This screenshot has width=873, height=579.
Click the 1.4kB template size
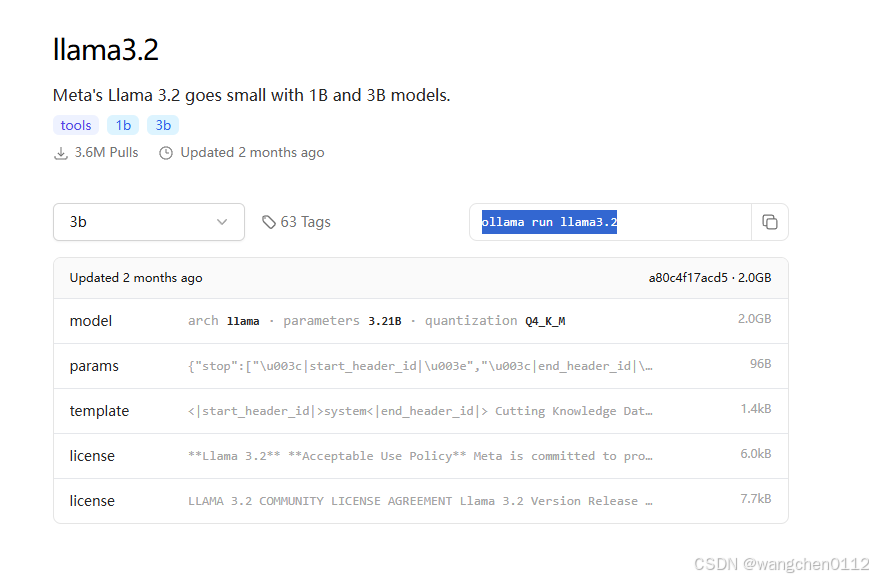756,409
